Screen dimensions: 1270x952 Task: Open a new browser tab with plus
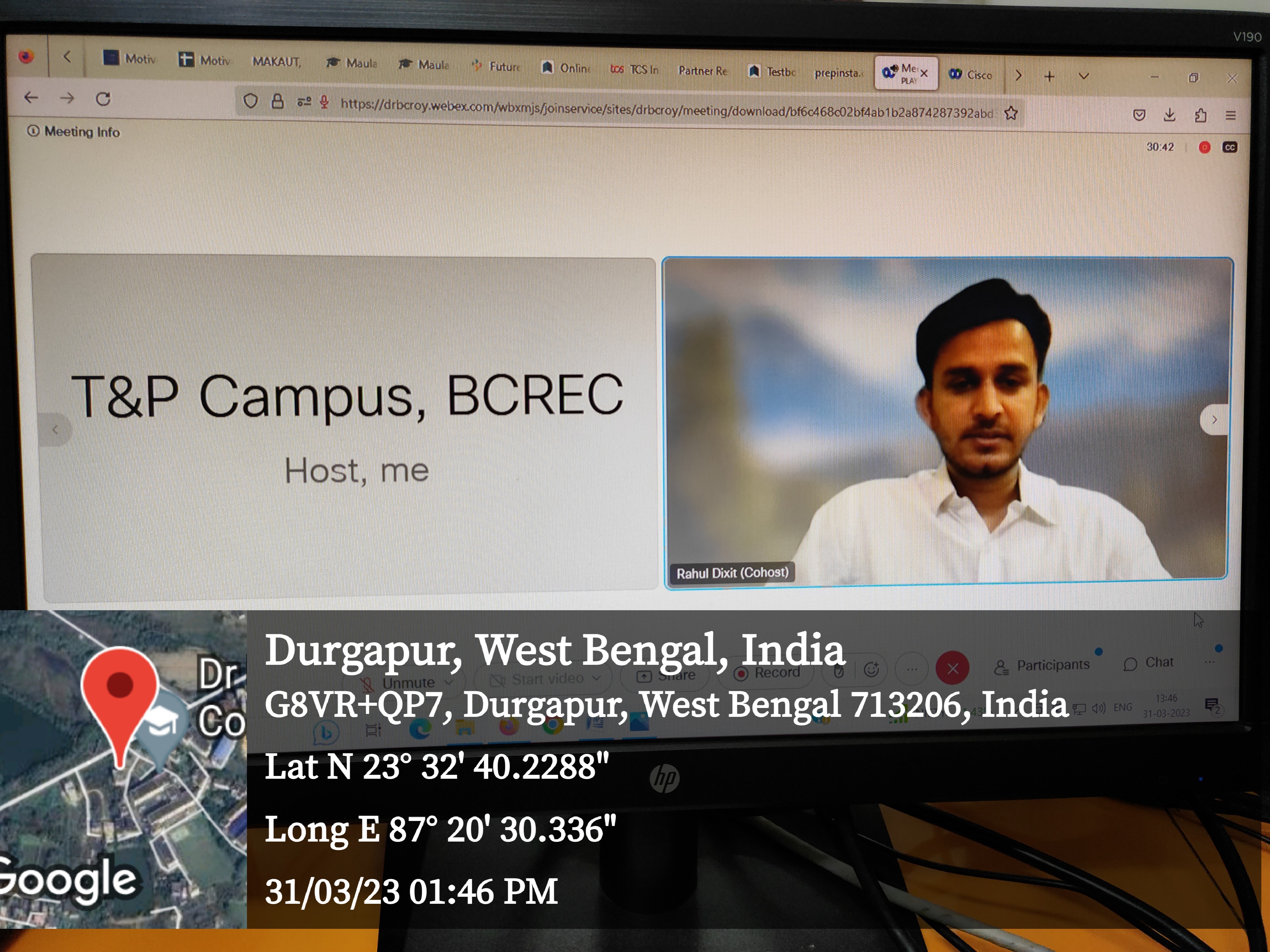point(1050,76)
